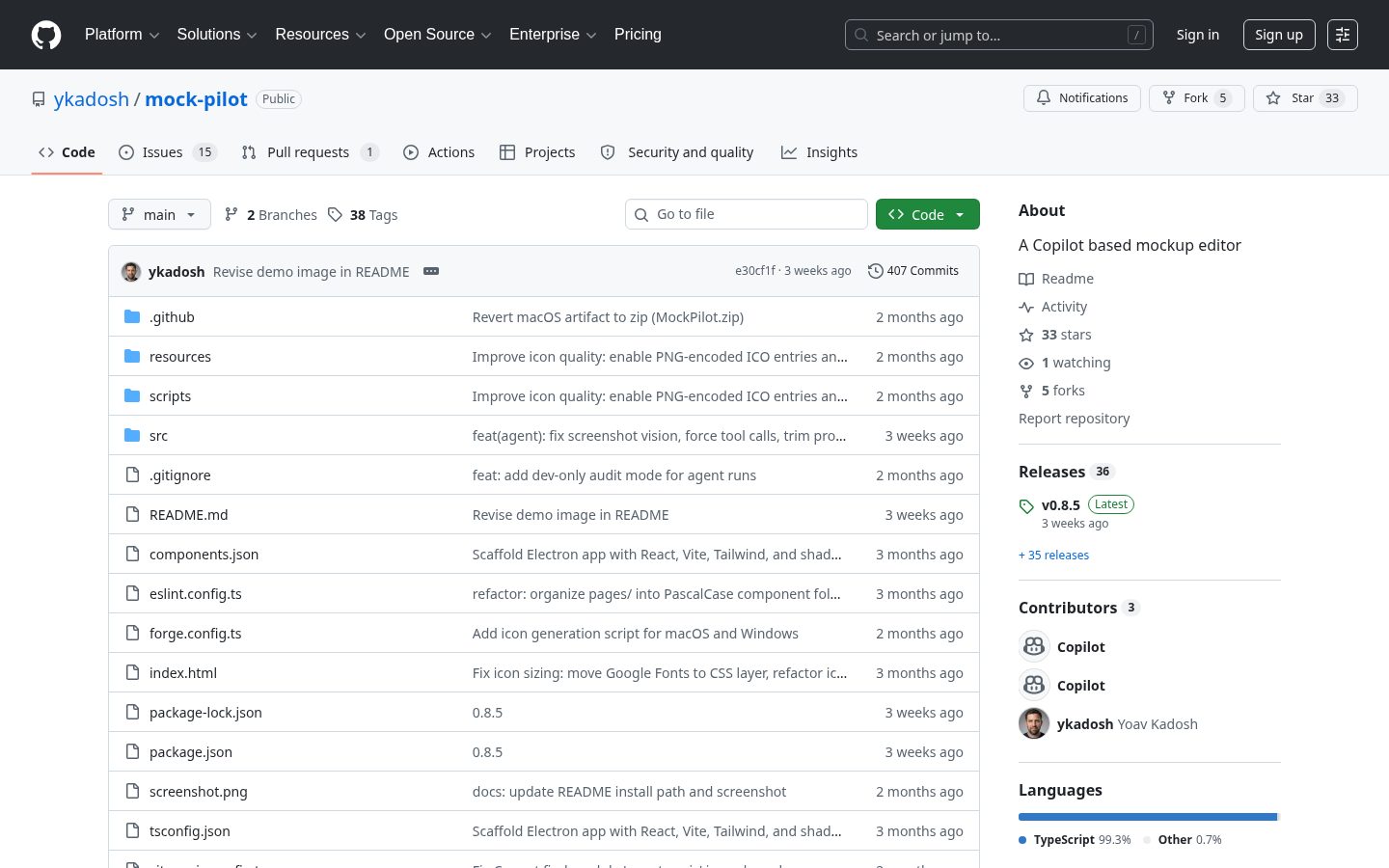The width and height of the screenshot is (1389, 868).
Task: Click the eye icon beside 1 watching
Action: point(1026,363)
